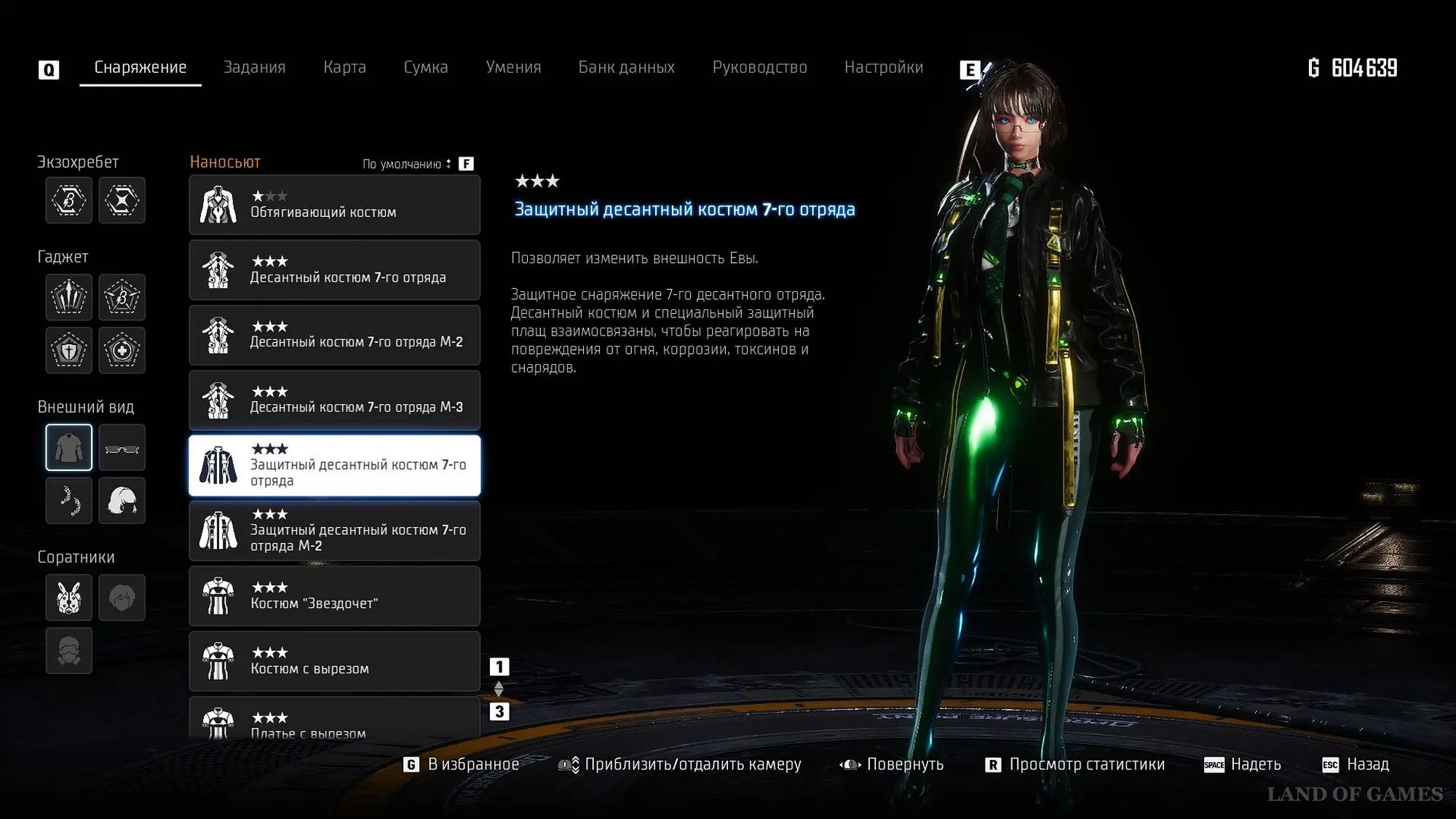Click the E key next-tab icon
The image size is (1456, 819).
[x=970, y=69]
